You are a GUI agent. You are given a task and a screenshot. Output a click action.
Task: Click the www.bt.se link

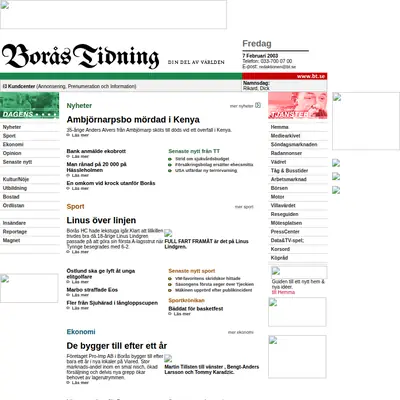pyautogui.click(x=311, y=76)
